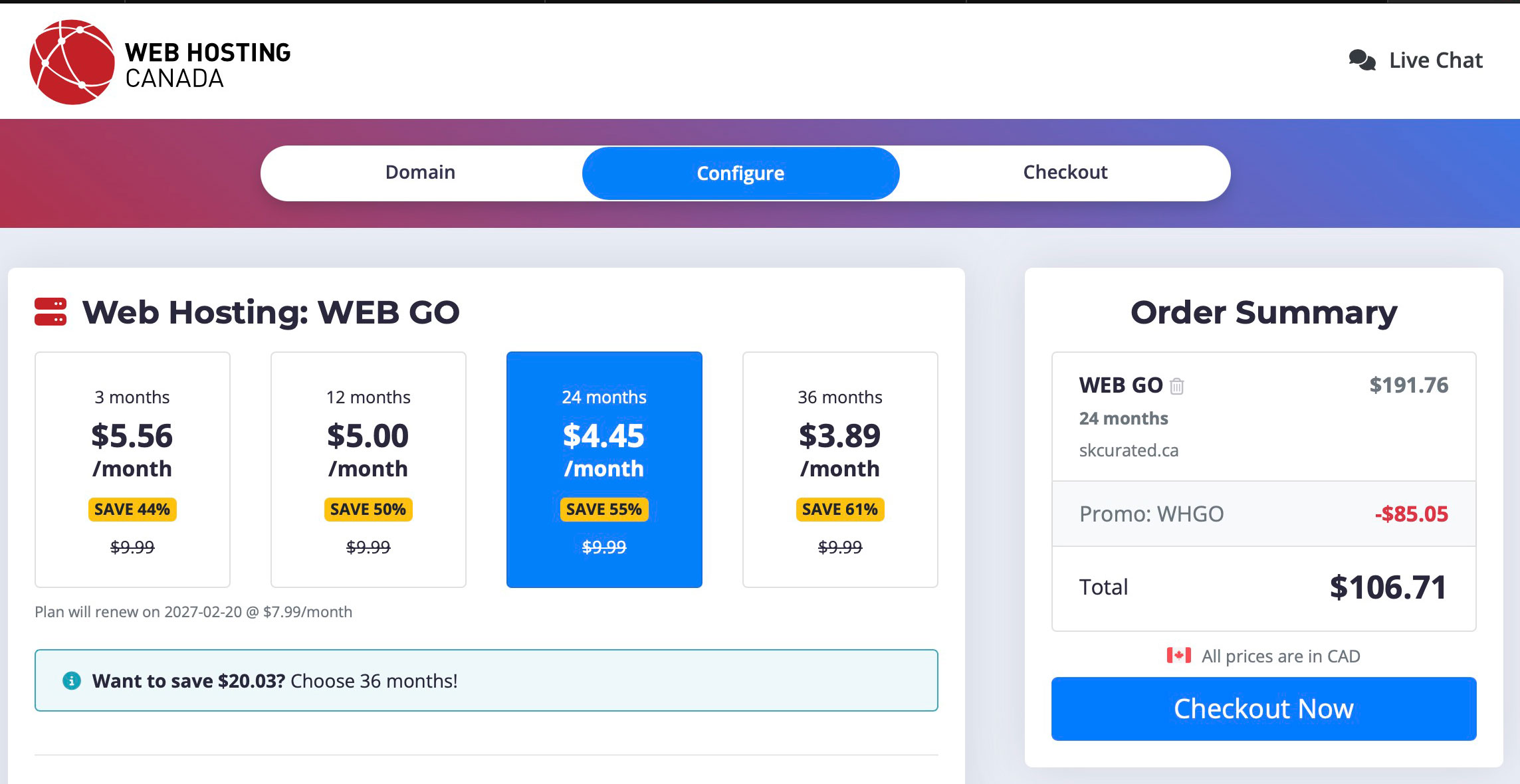Image resolution: width=1520 pixels, height=784 pixels.
Task: Click the SAVE 44% badge
Action: 132,510
